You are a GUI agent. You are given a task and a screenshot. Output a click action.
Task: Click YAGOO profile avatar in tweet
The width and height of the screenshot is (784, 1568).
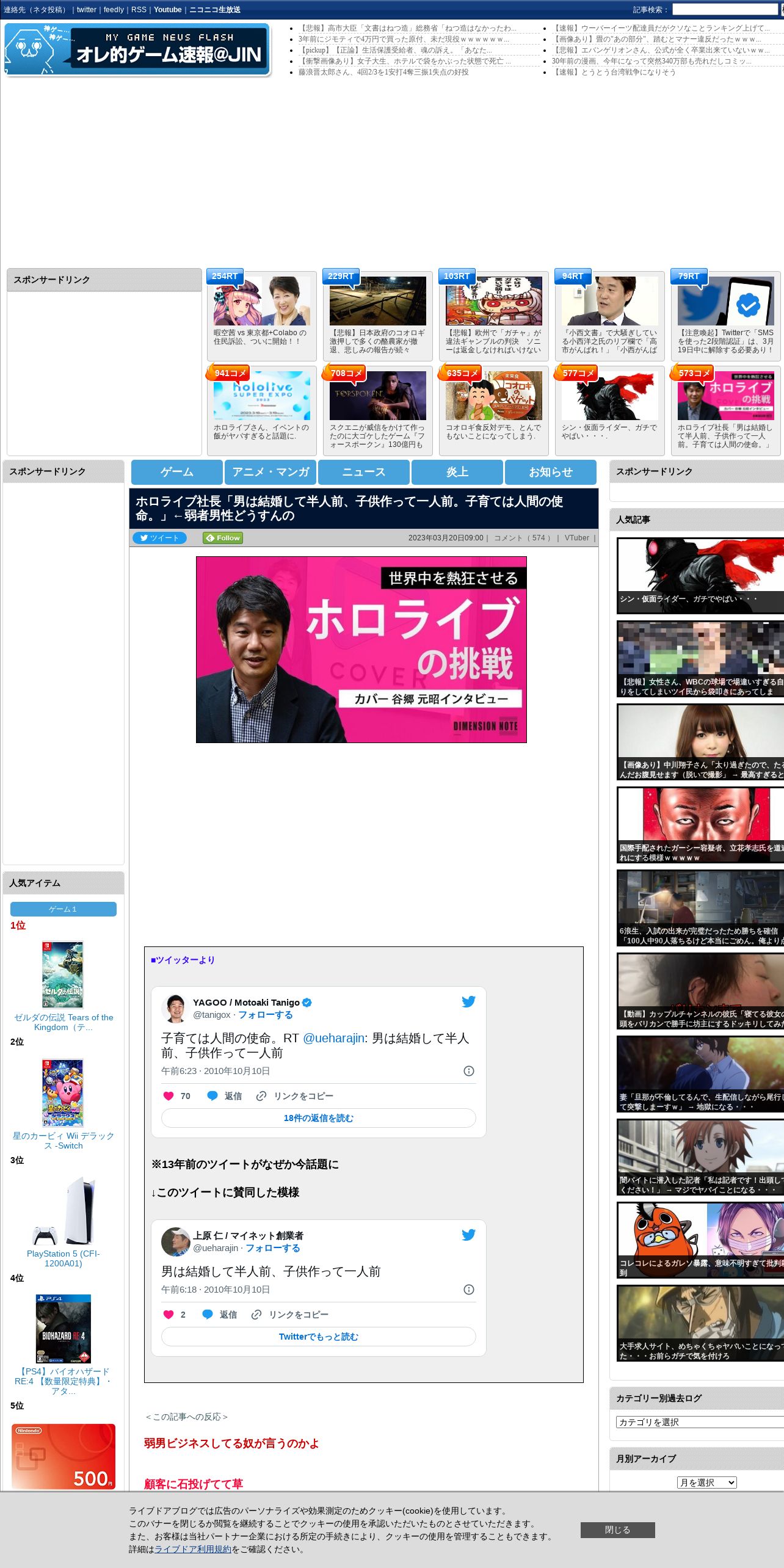click(175, 1008)
